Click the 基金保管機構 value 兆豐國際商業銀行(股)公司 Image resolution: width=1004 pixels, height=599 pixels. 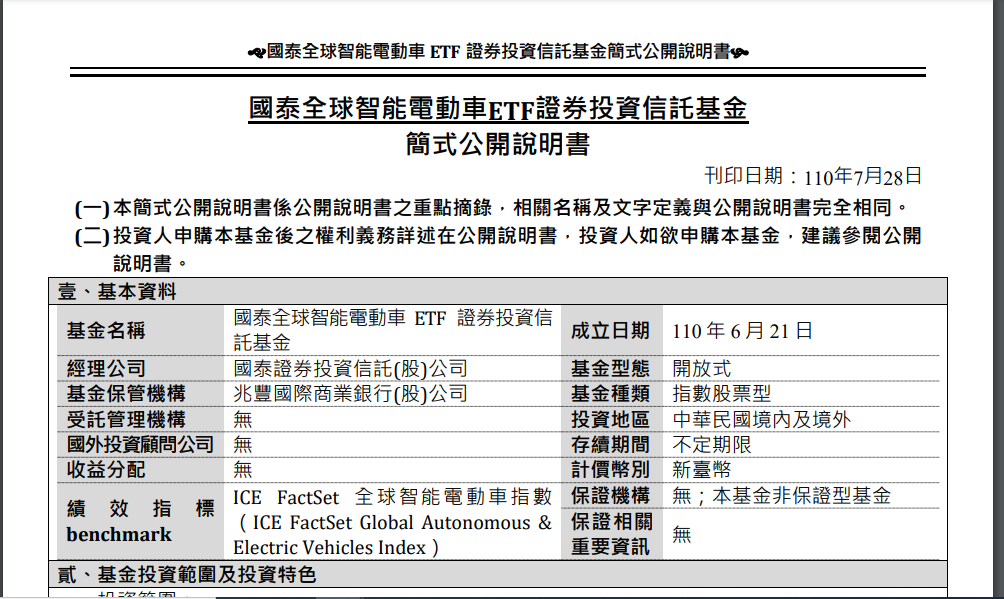click(x=350, y=394)
